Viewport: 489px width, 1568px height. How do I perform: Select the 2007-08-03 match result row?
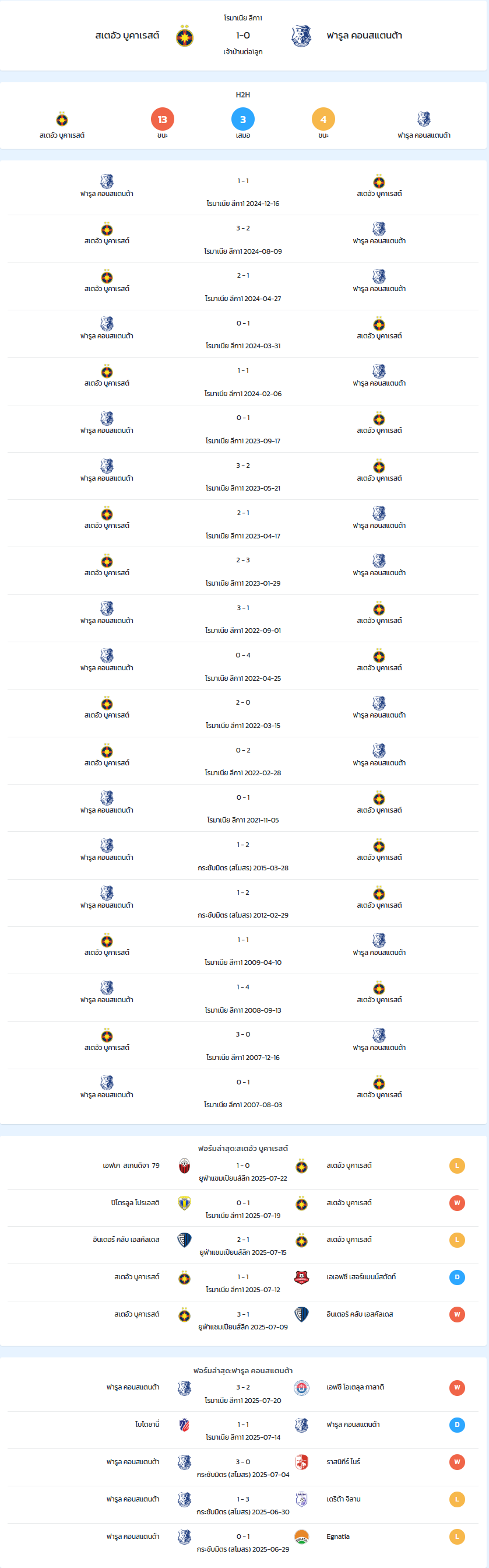coord(242,1093)
